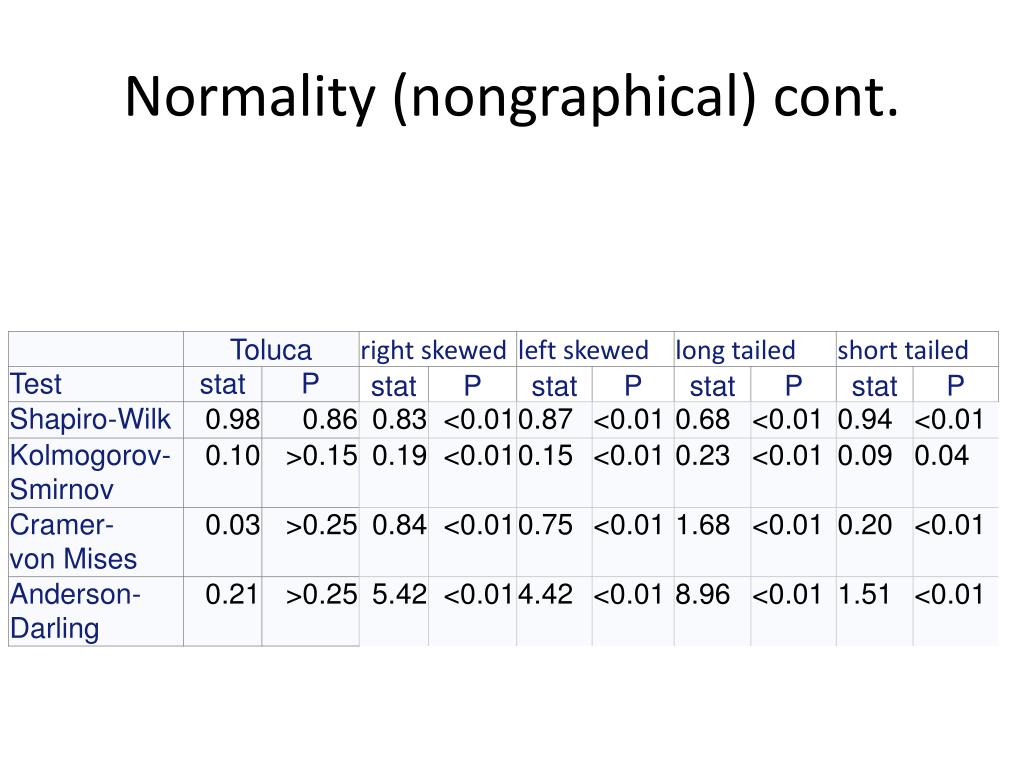Click the 'right skewed' column header
Viewport: 1024px width, 768px height.
[x=433, y=350]
